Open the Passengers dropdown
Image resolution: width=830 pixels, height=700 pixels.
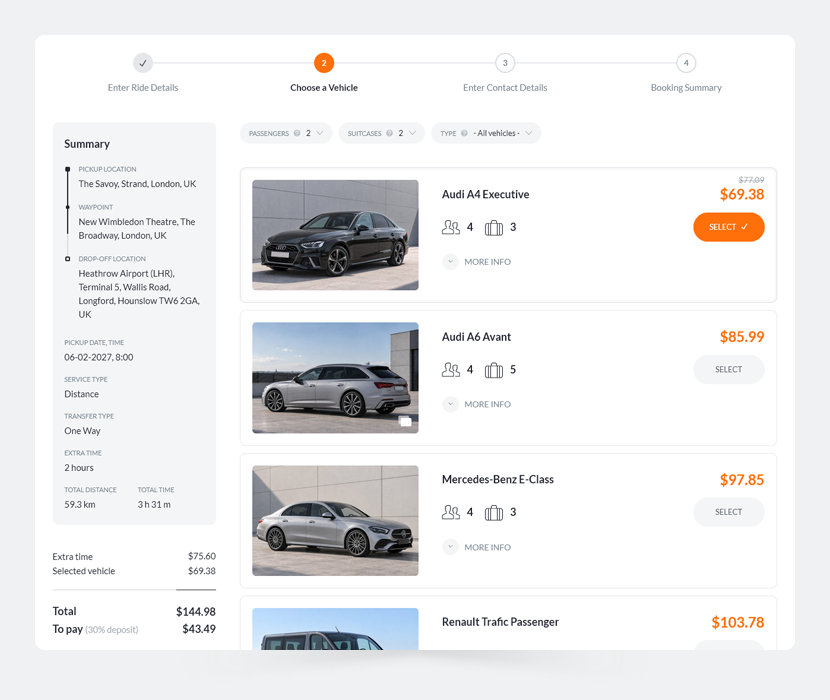286,133
